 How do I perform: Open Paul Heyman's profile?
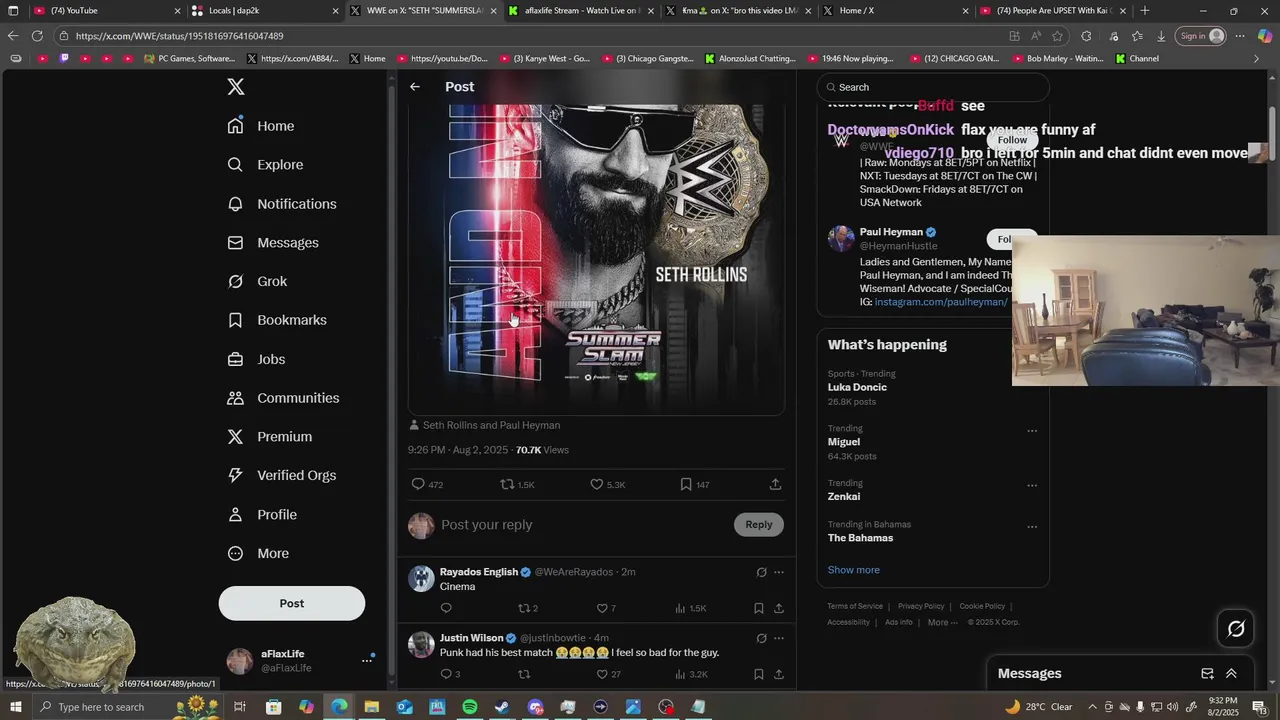click(x=891, y=232)
